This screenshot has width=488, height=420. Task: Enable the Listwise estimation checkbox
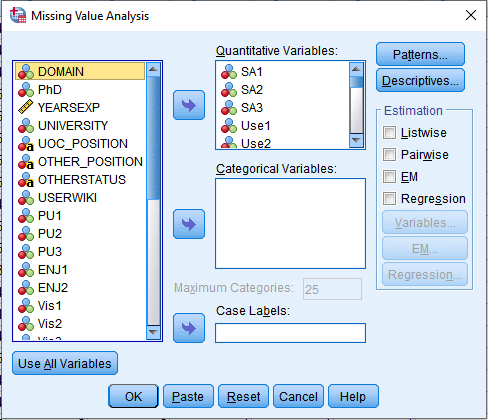(x=389, y=132)
